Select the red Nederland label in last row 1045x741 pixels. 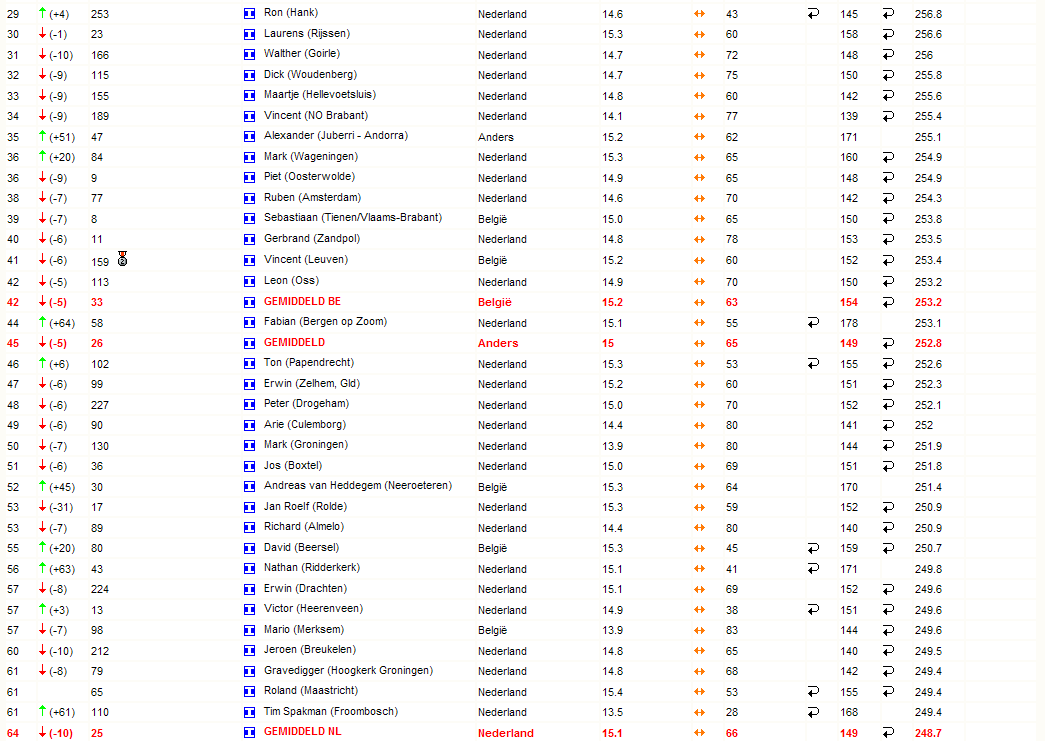coord(506,733)
